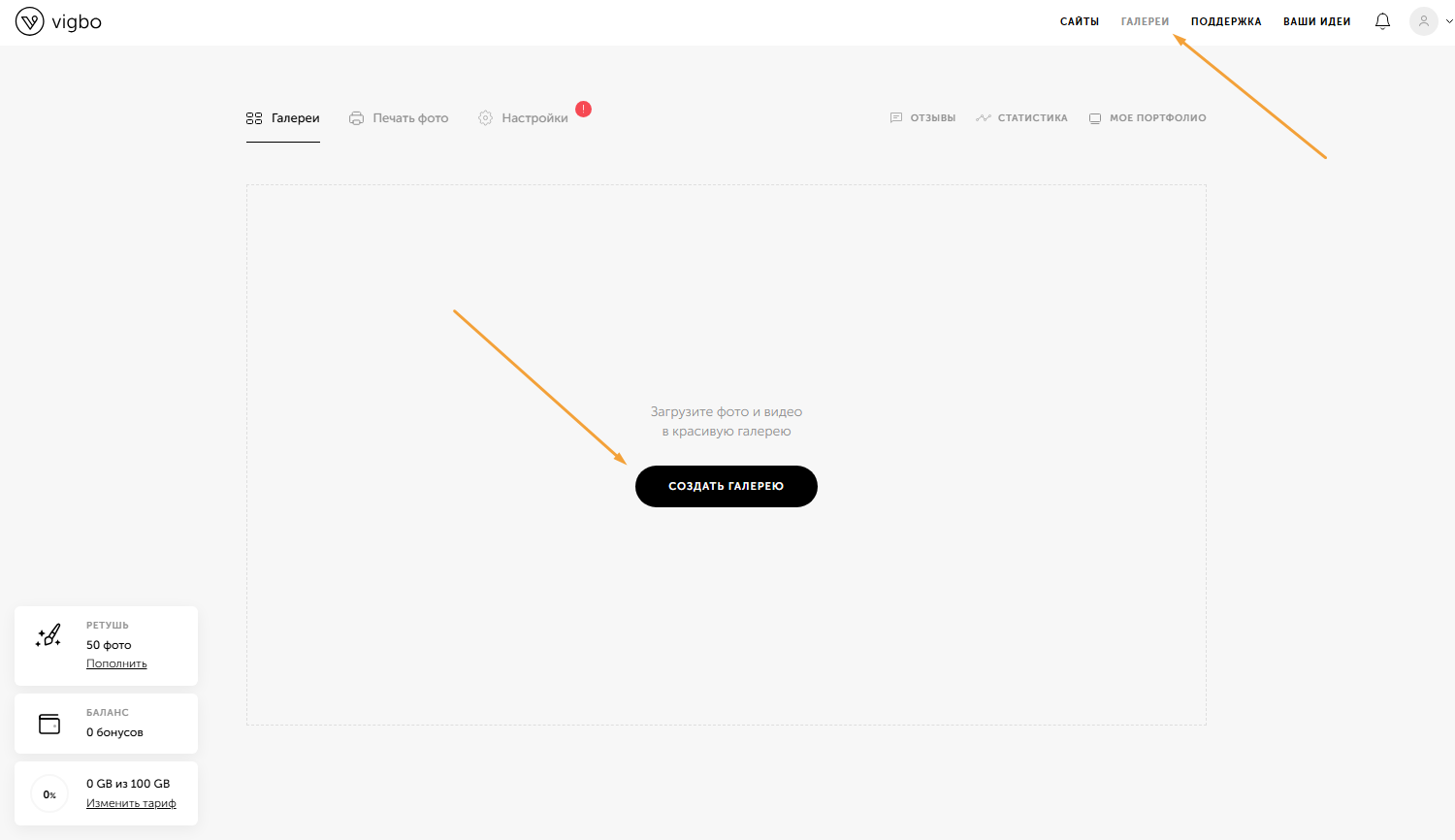Go to Ваши идеи section

[x=1316, y=21]
